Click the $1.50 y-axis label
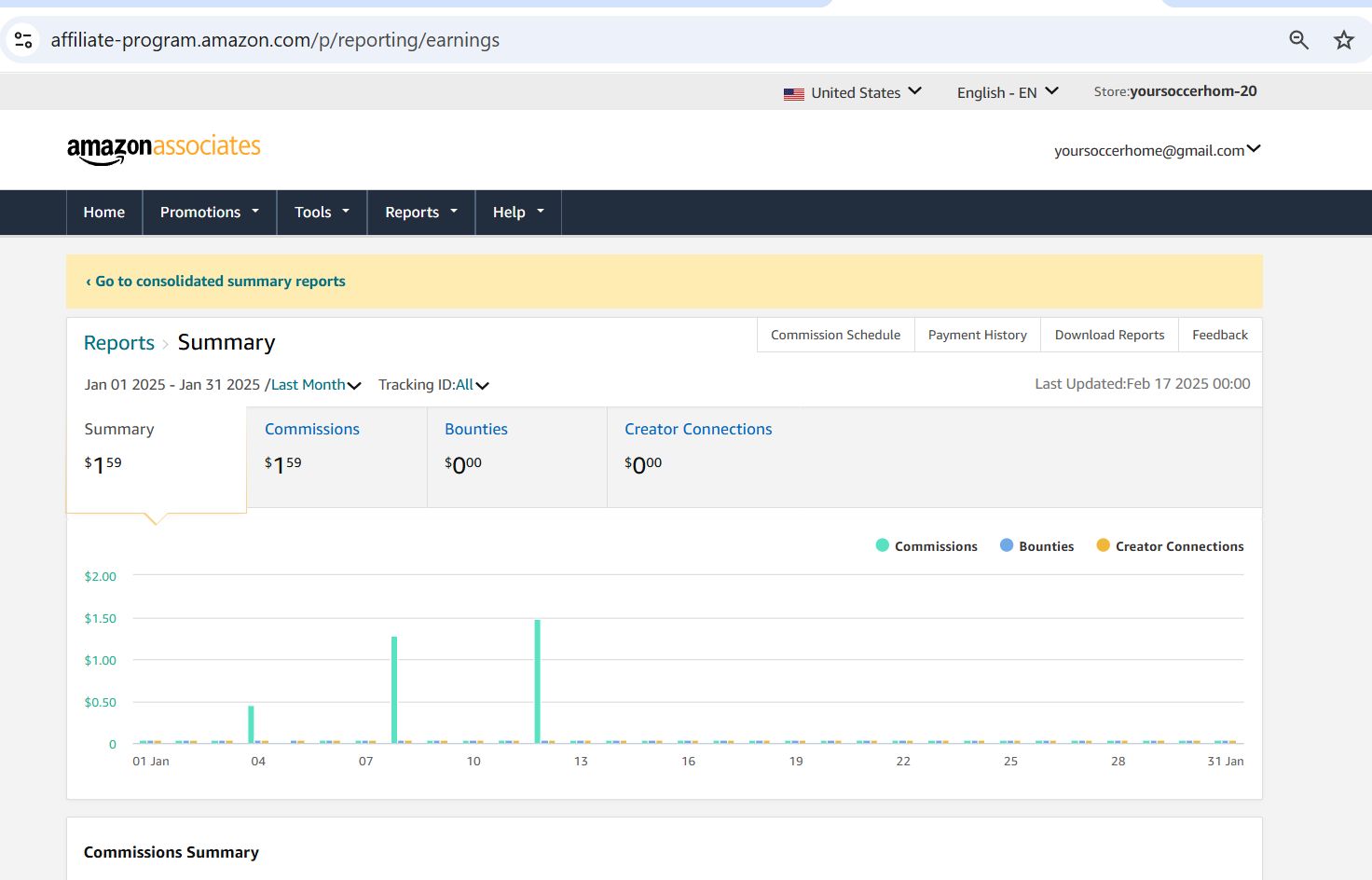This screenshot has height=880, width=1372. click(x=101, y=618)
